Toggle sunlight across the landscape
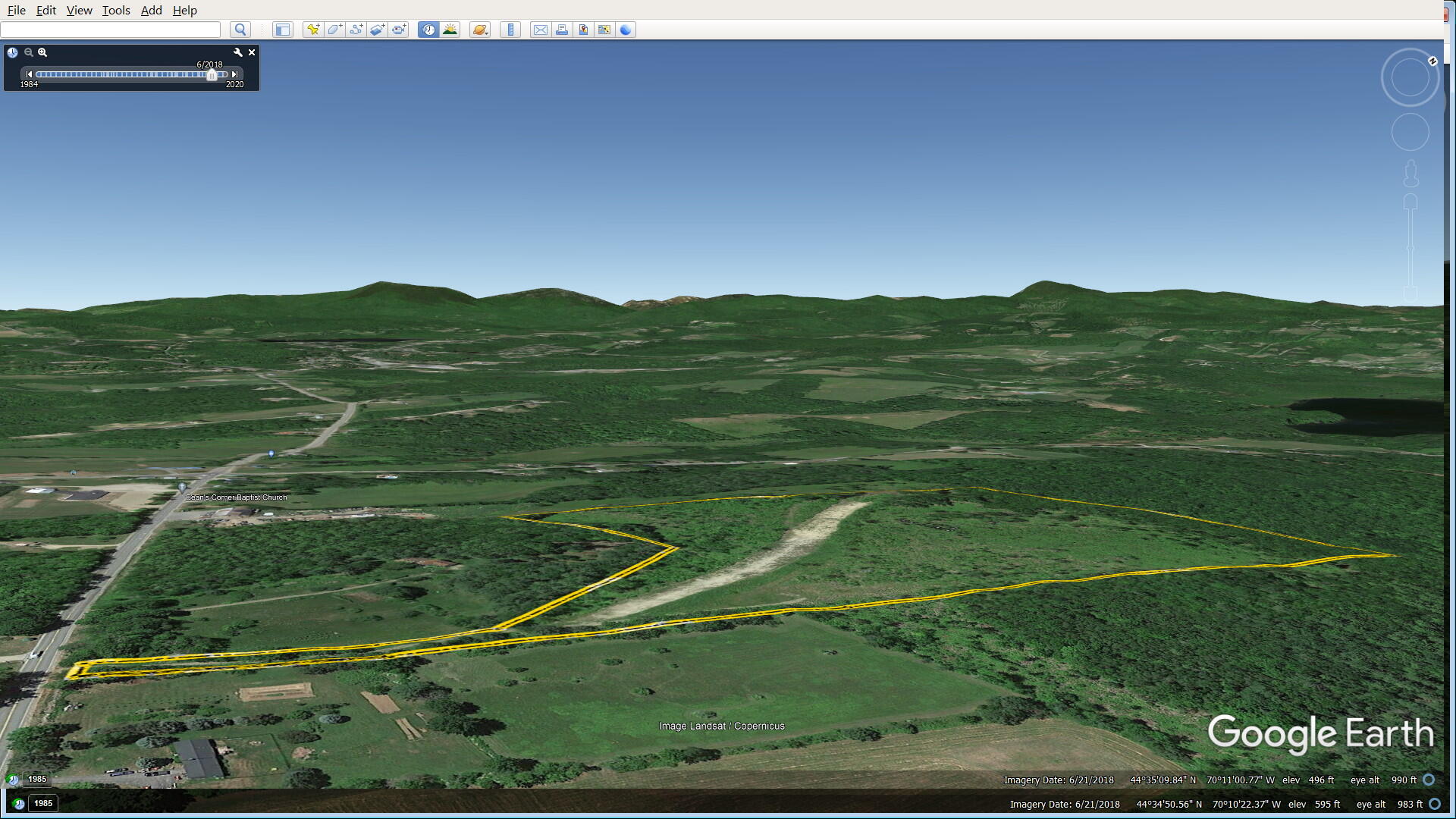The width and height of the screenshot is (1456, 819). [450, 30]
